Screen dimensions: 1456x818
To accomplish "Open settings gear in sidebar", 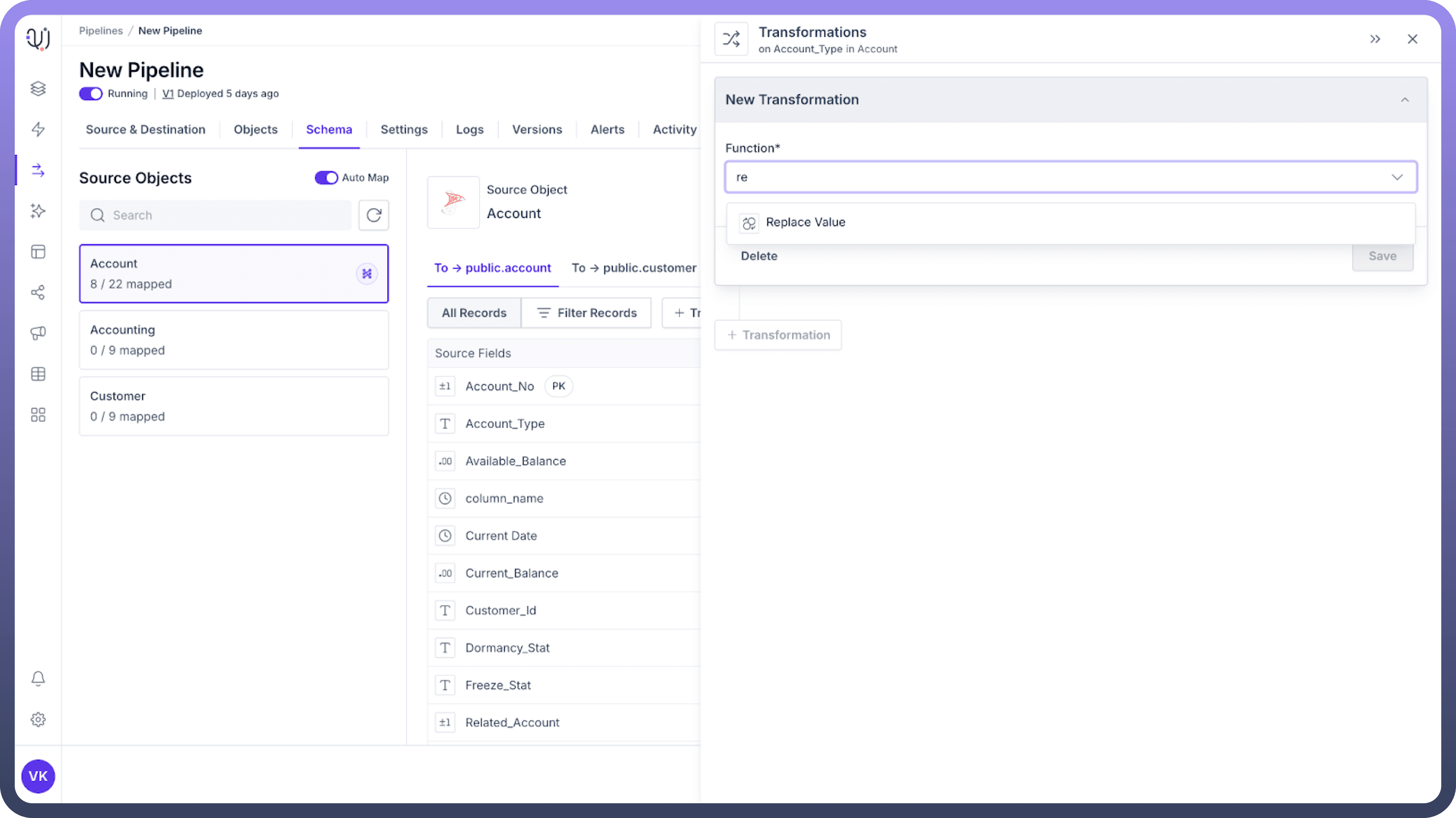I will [38, 720].
